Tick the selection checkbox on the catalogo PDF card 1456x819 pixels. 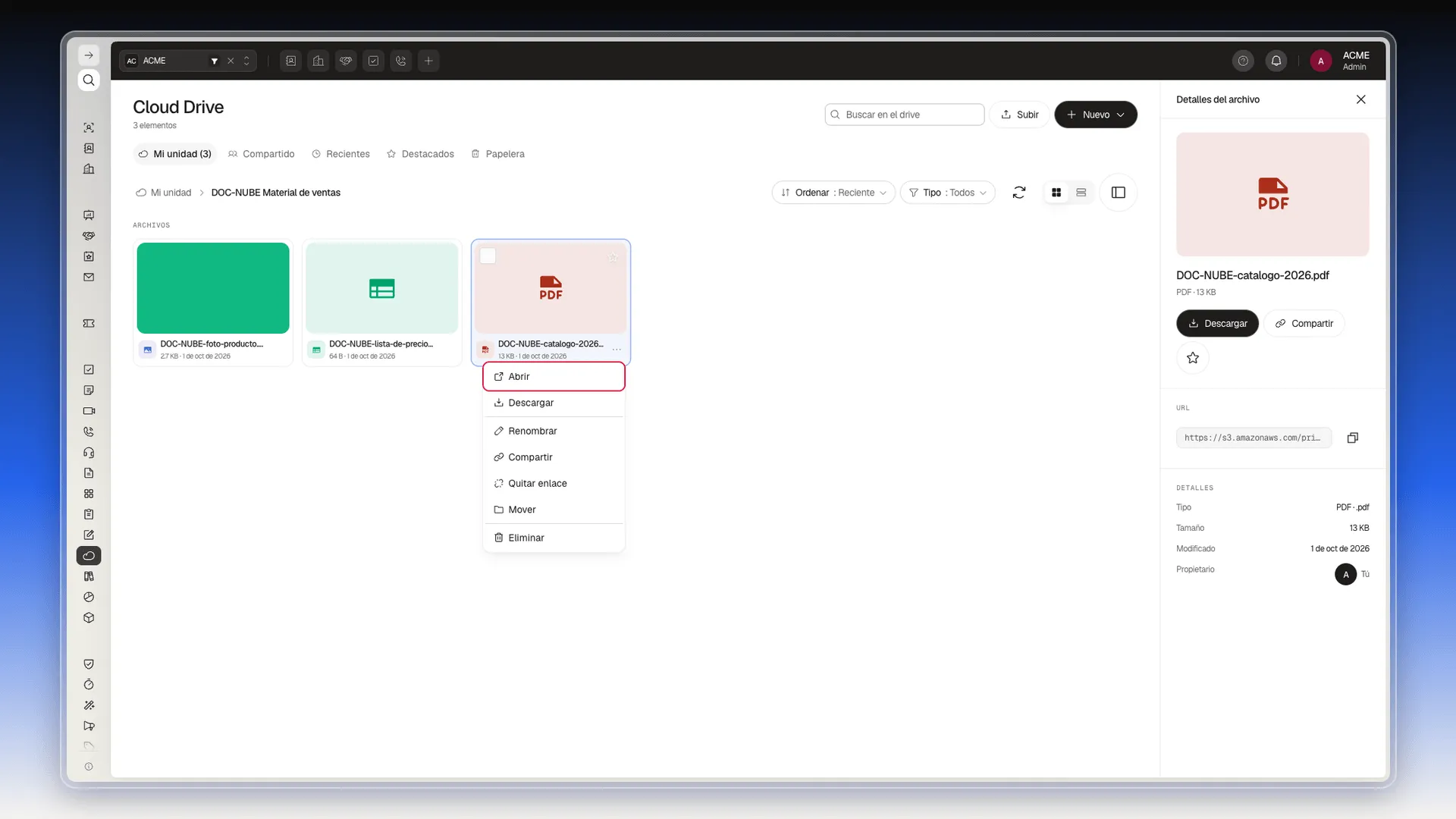[x=488, y=256]
